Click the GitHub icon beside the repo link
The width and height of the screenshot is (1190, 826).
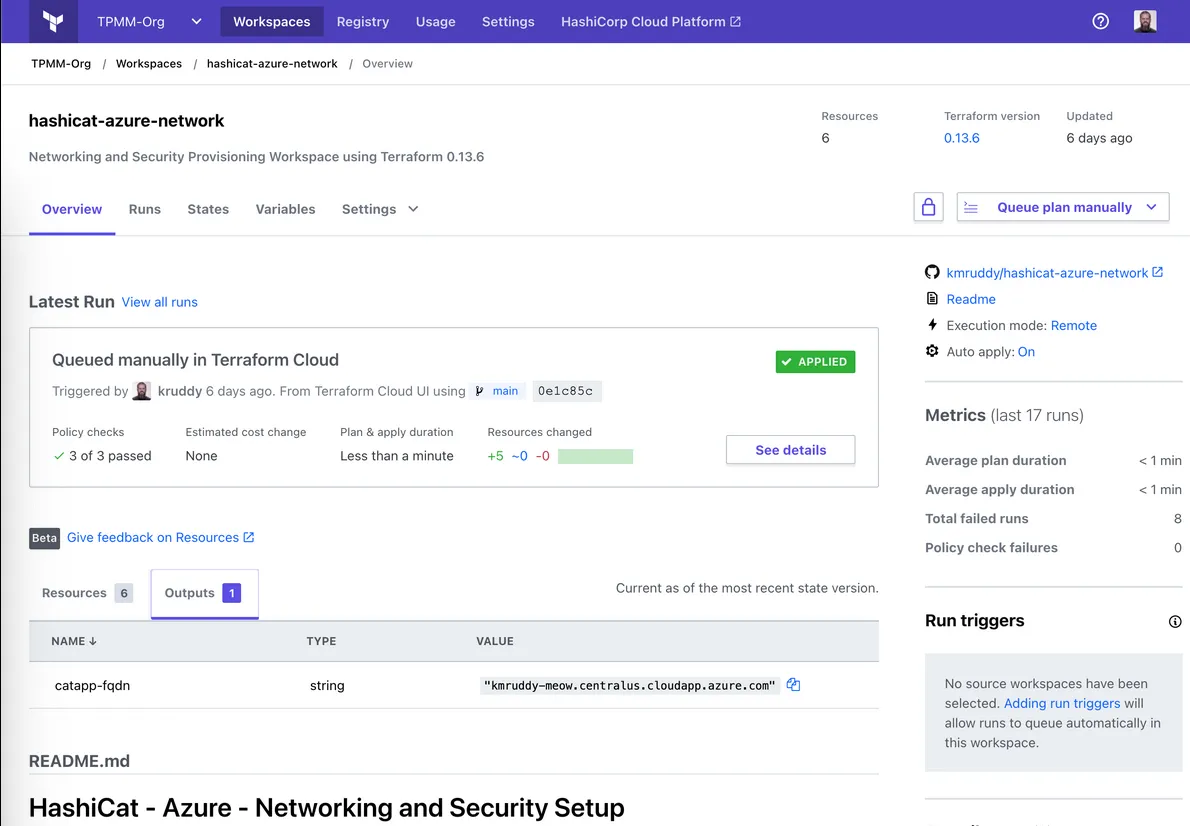(x=931, y=272)
